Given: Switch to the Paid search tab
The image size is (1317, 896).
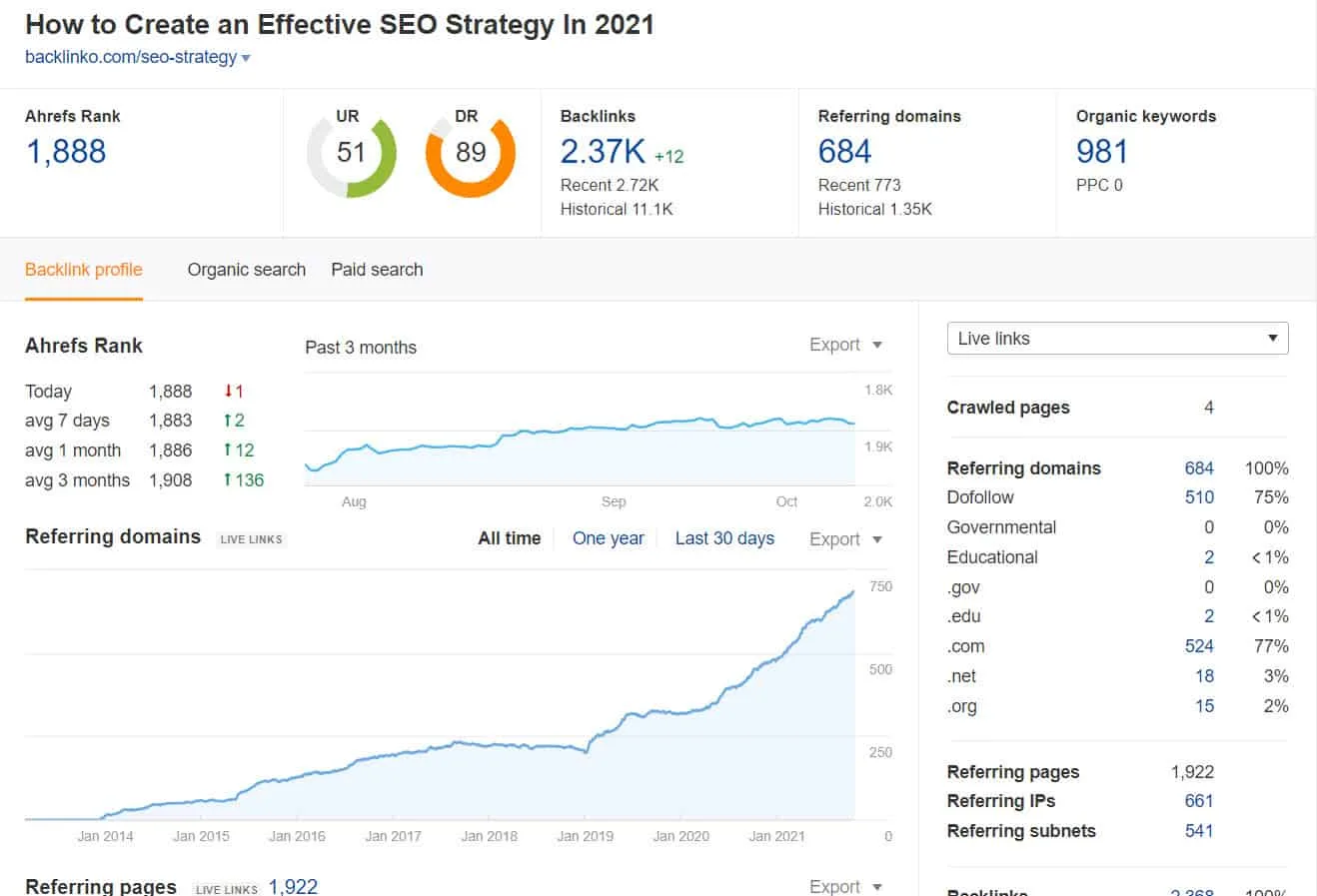Looking at the screenshot, I should tap(377, 270).
